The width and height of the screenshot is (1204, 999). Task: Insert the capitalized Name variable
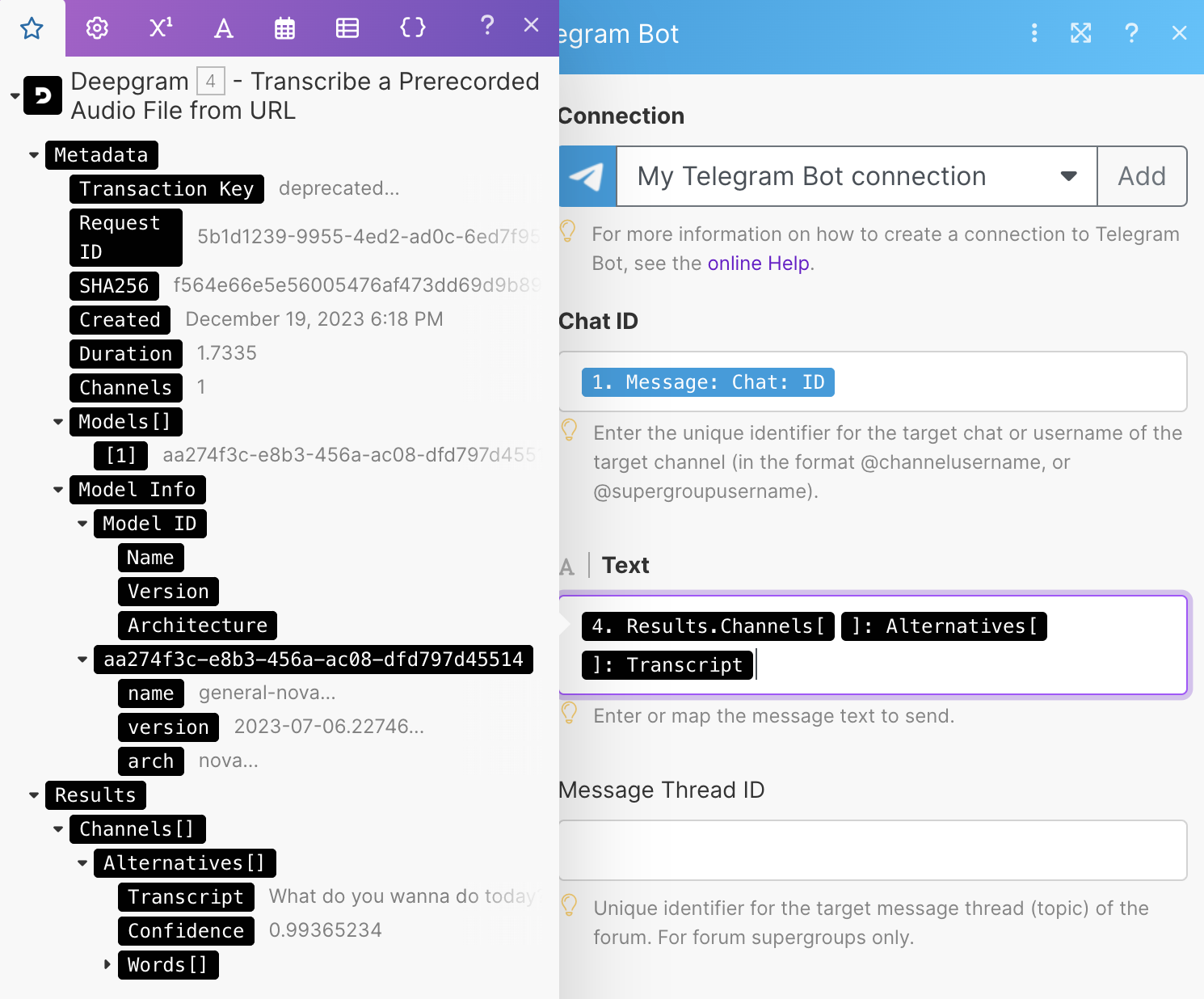150,558
